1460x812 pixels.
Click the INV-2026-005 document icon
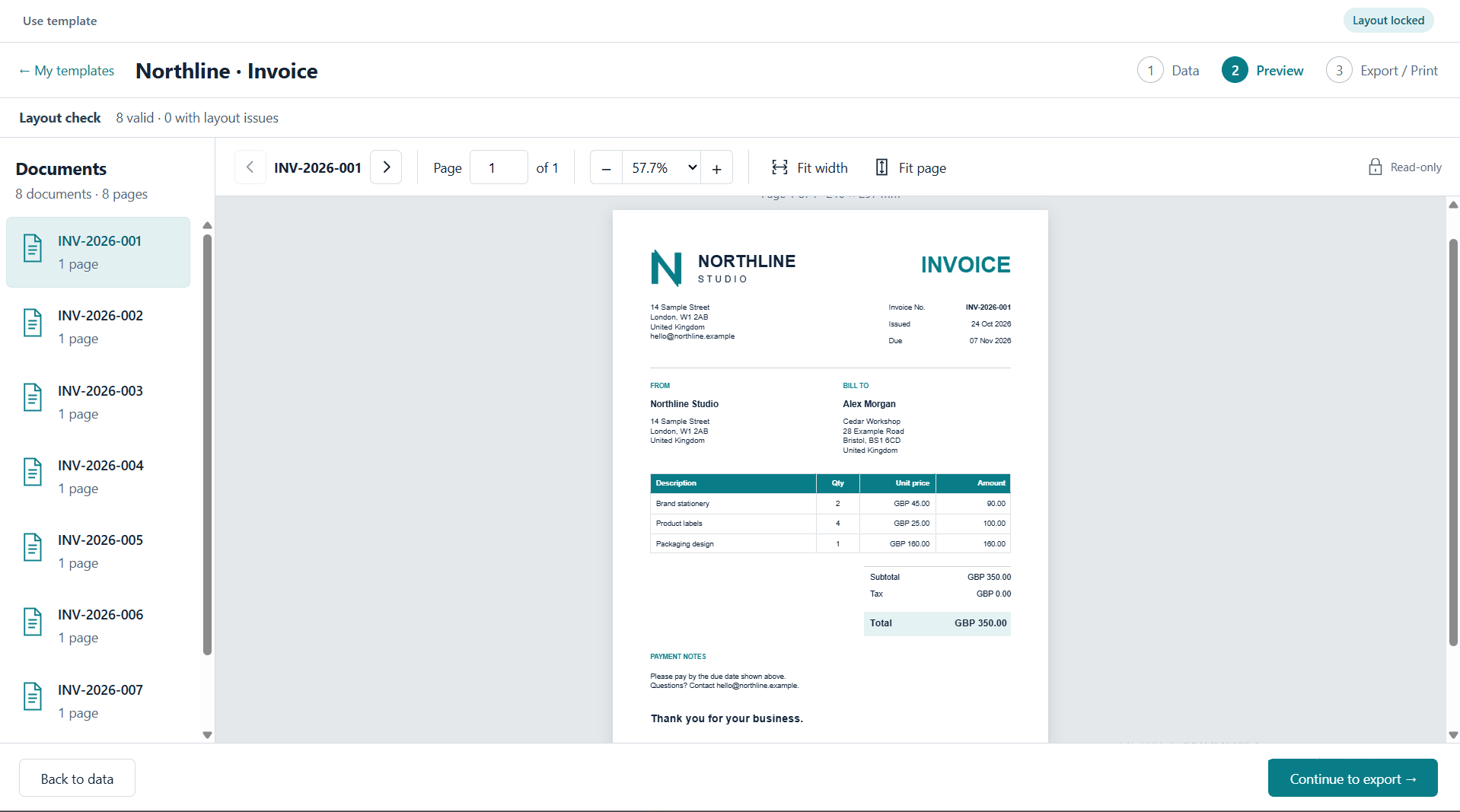pyautogui.click(x=33, y=548)
